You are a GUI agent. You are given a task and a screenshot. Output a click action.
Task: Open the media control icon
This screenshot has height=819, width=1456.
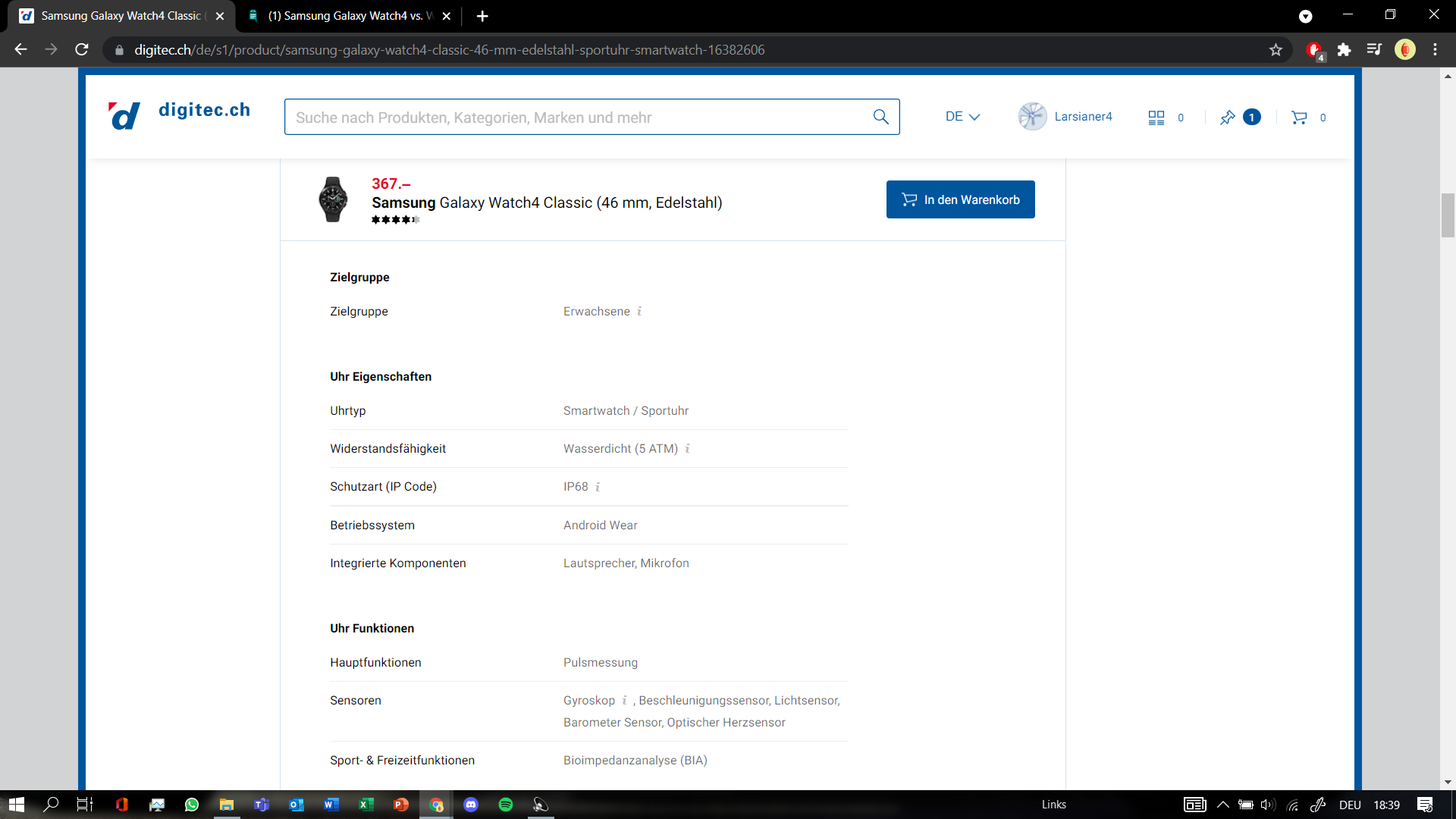tap(1374, 50)
